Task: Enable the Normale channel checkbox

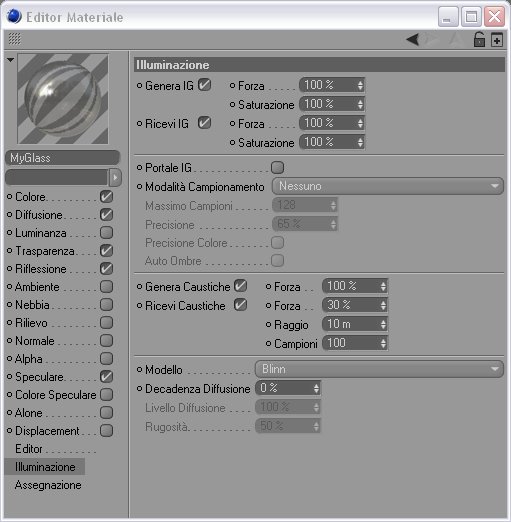Action: 106,341
